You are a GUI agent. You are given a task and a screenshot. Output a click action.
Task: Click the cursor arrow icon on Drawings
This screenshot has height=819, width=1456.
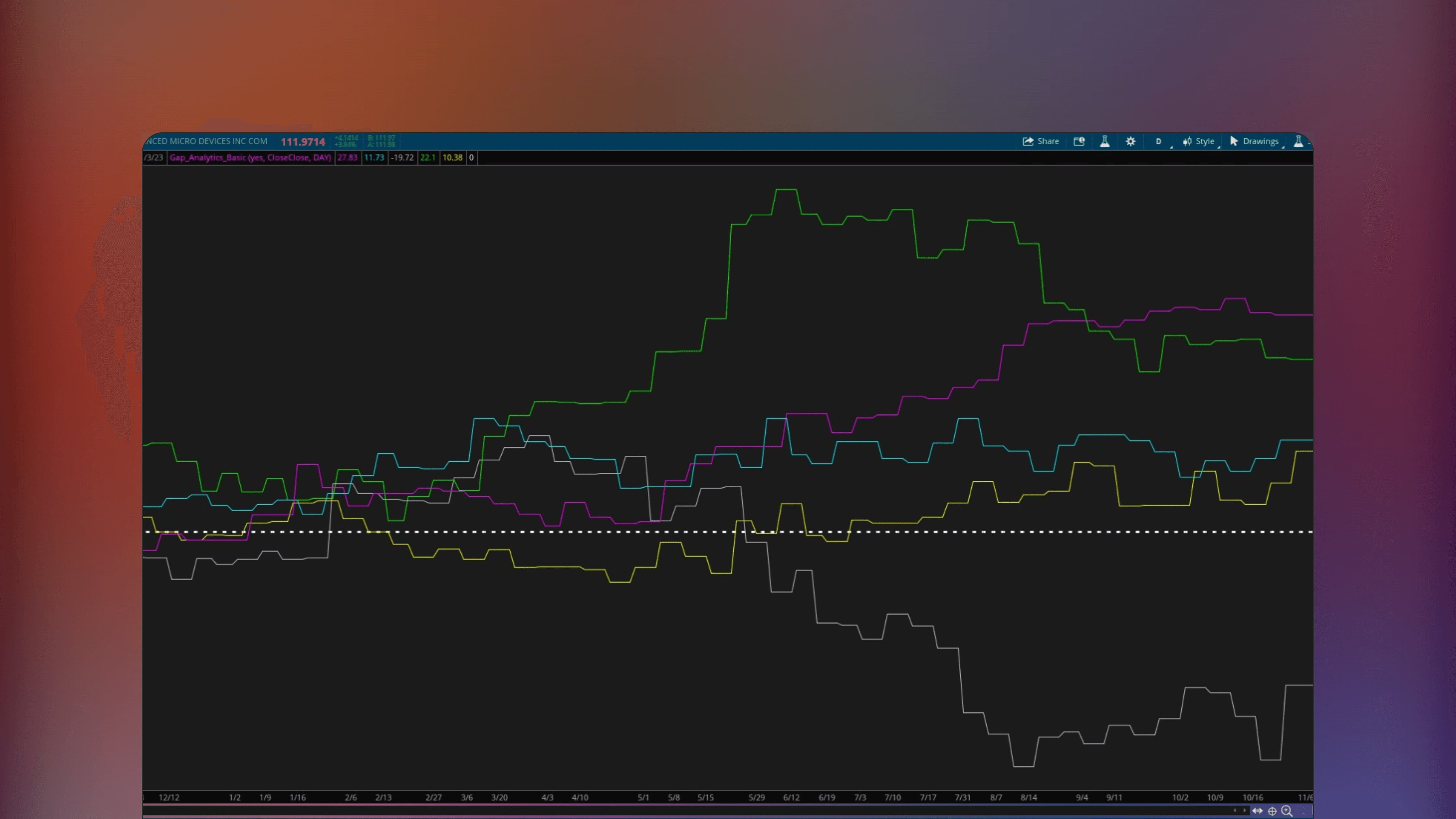1235,141
